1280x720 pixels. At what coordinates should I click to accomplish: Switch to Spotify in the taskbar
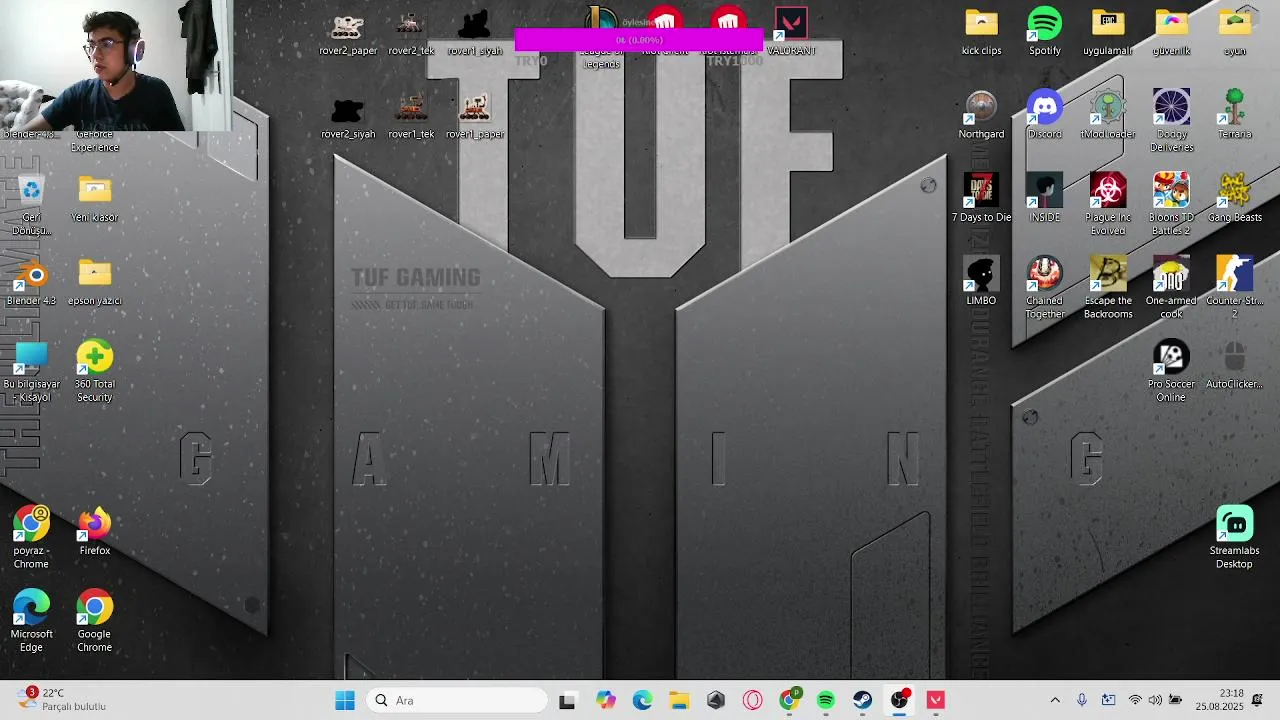coord(826,700)
